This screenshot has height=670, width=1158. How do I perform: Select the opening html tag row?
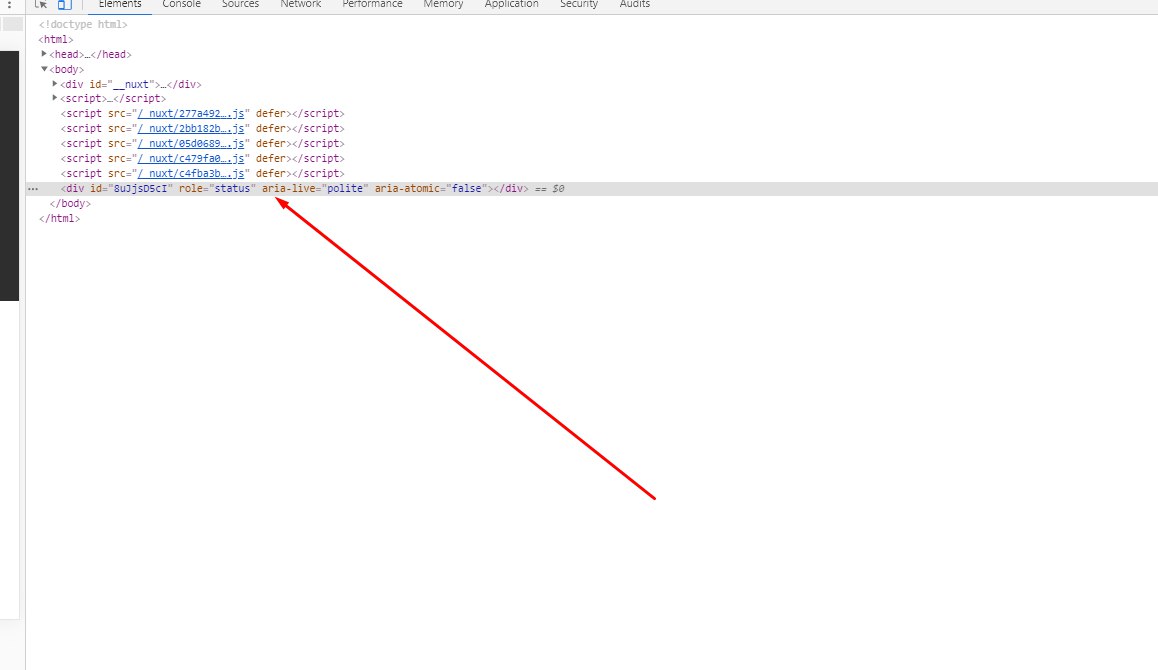56,39
